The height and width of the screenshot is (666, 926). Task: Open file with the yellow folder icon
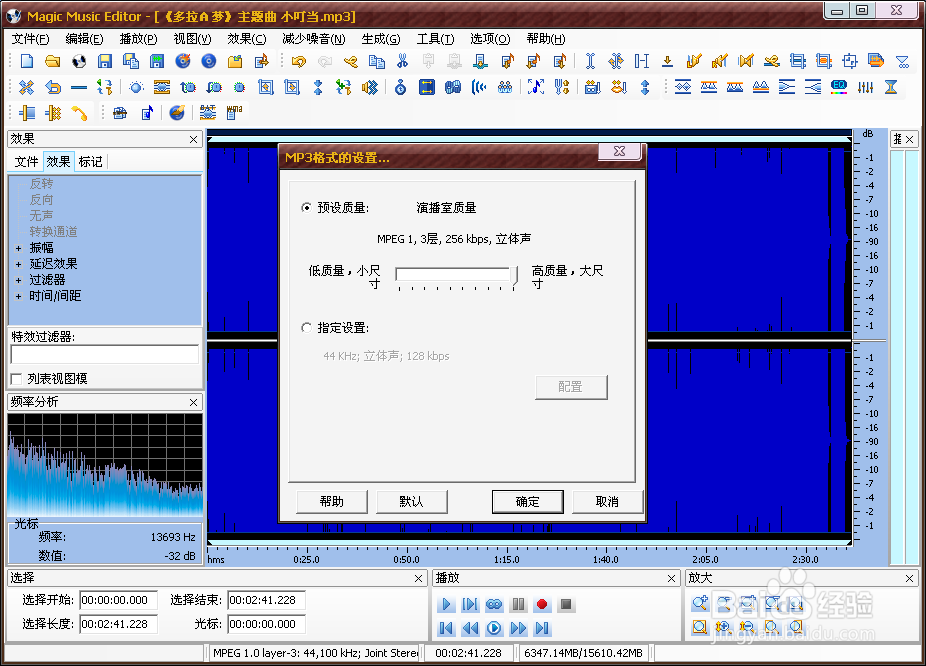53,61
